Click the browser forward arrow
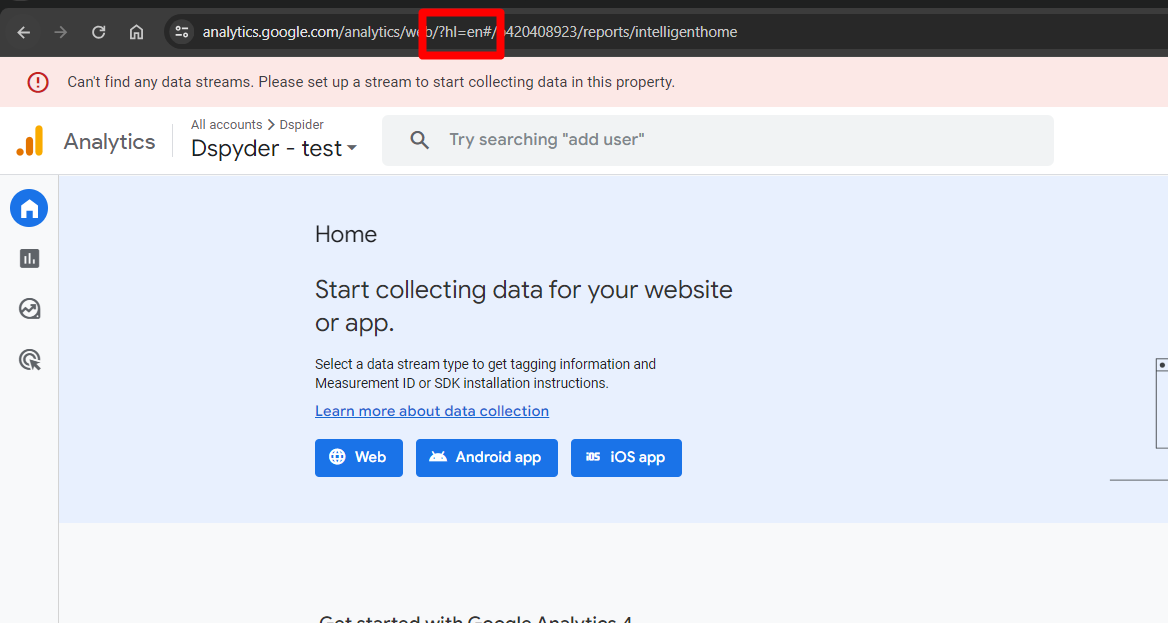The width and height of the screenshot is (1168, 623). (61, 32)
